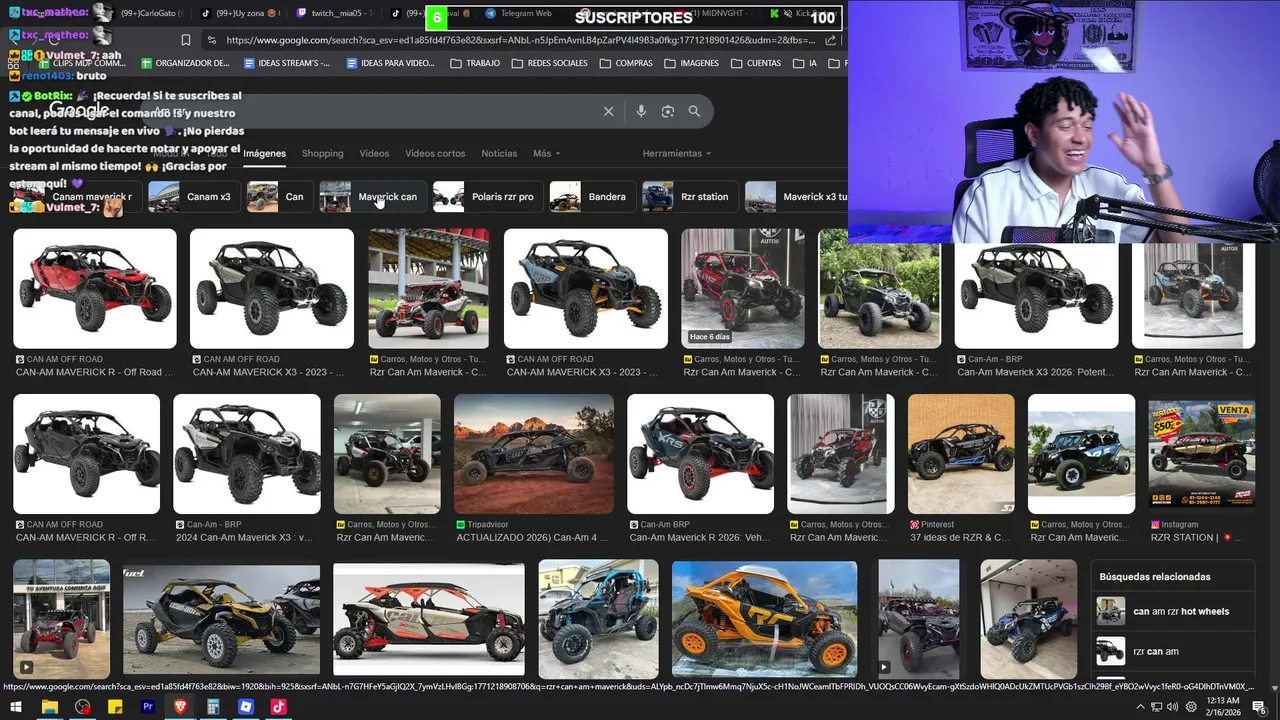Open the blue square app icon in the taskbar
The height and width of the screenshot is (720, 1280).
pyautogui.click(x=246, y=707)
